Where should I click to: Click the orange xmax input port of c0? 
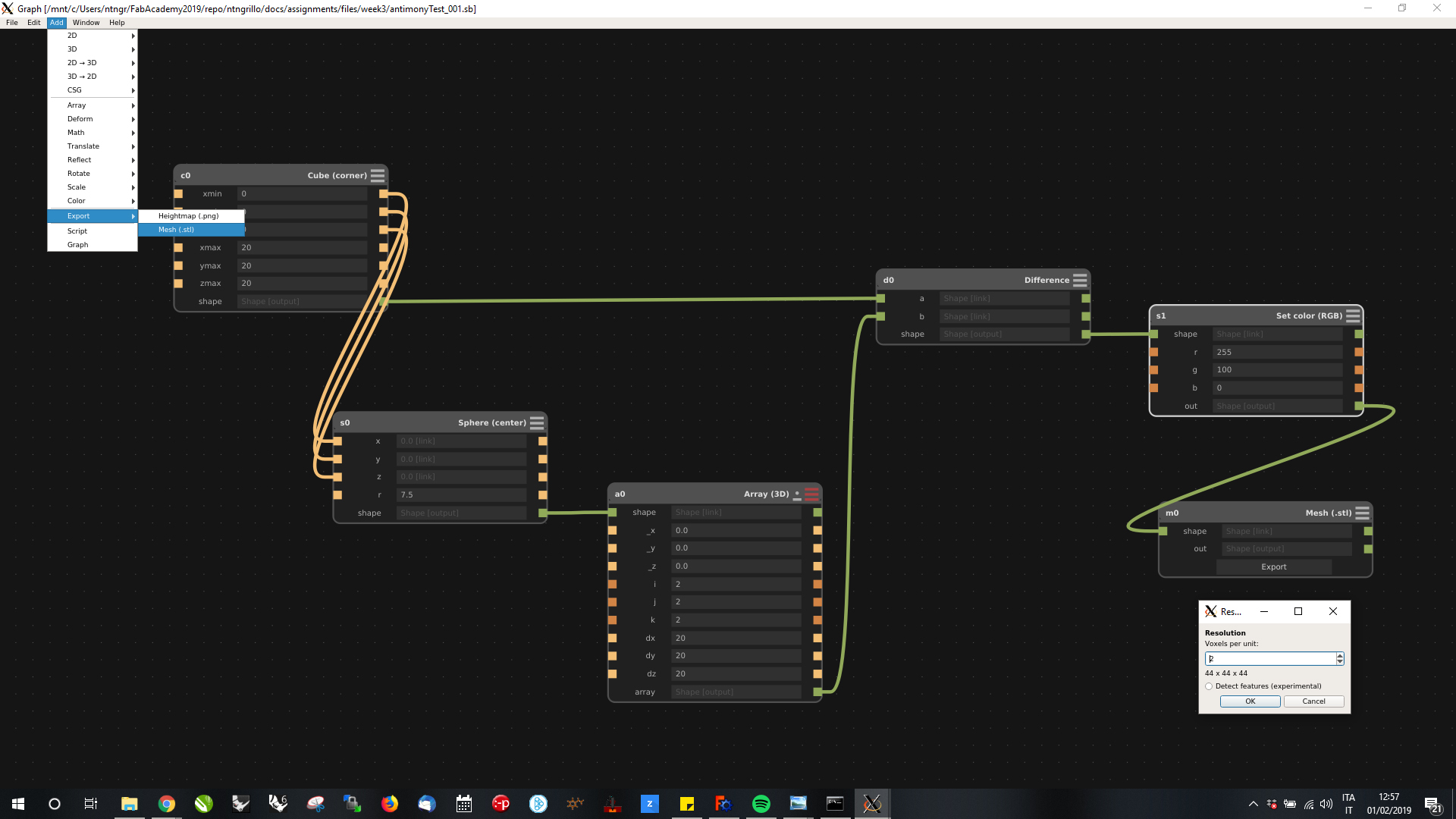[178, 248]
